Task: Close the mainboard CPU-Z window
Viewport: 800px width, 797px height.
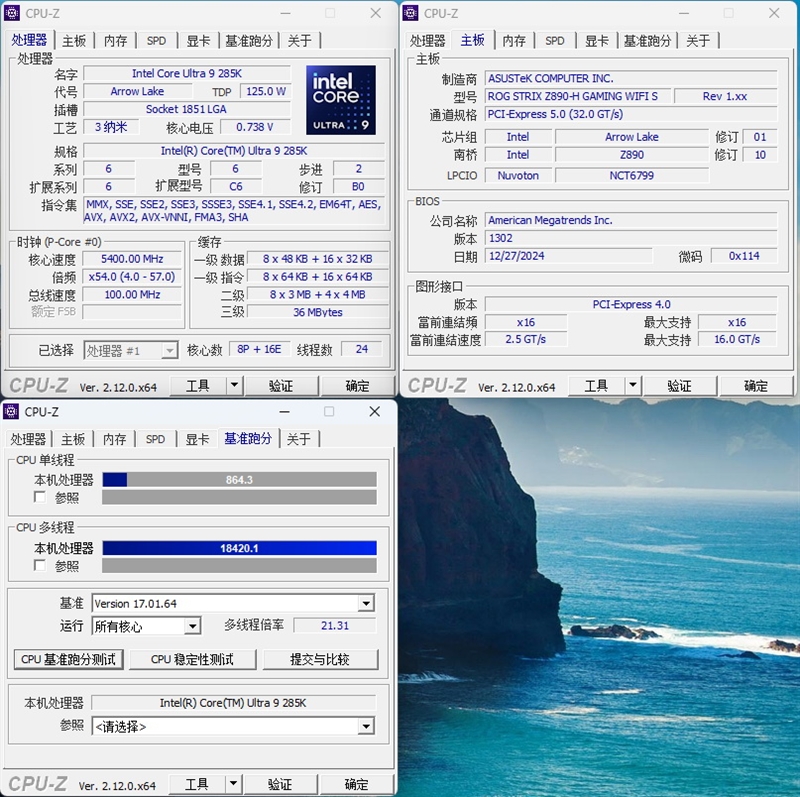Action: pos(773,13)
